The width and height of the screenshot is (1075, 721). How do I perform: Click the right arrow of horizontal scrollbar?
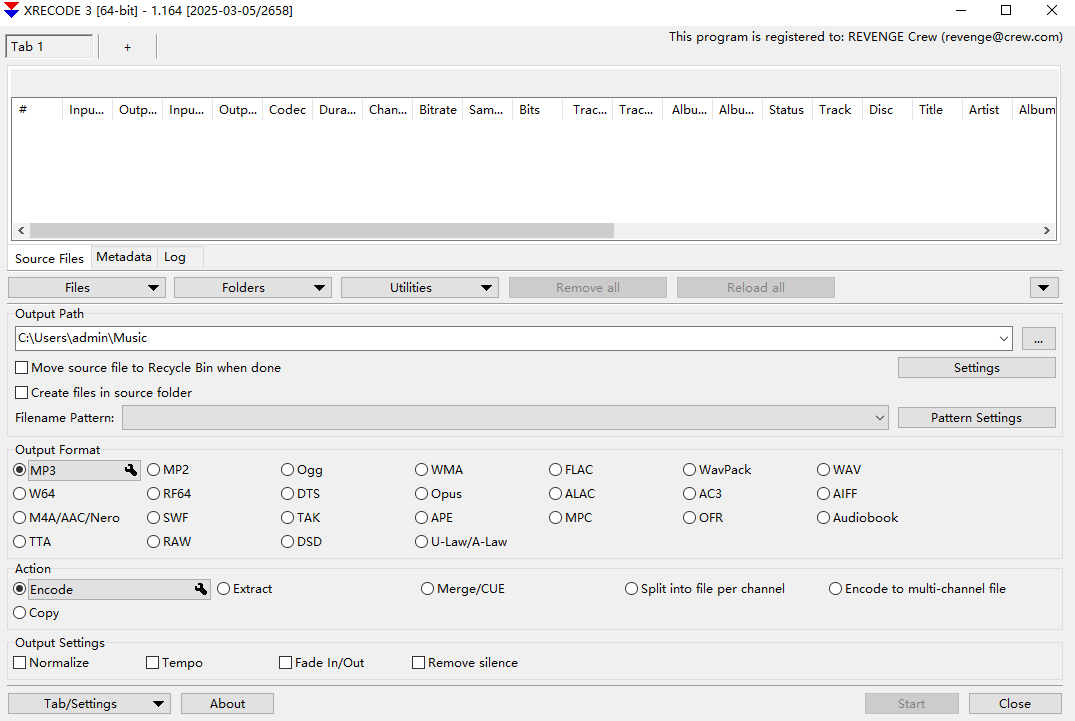click(x=1047, y=230)
